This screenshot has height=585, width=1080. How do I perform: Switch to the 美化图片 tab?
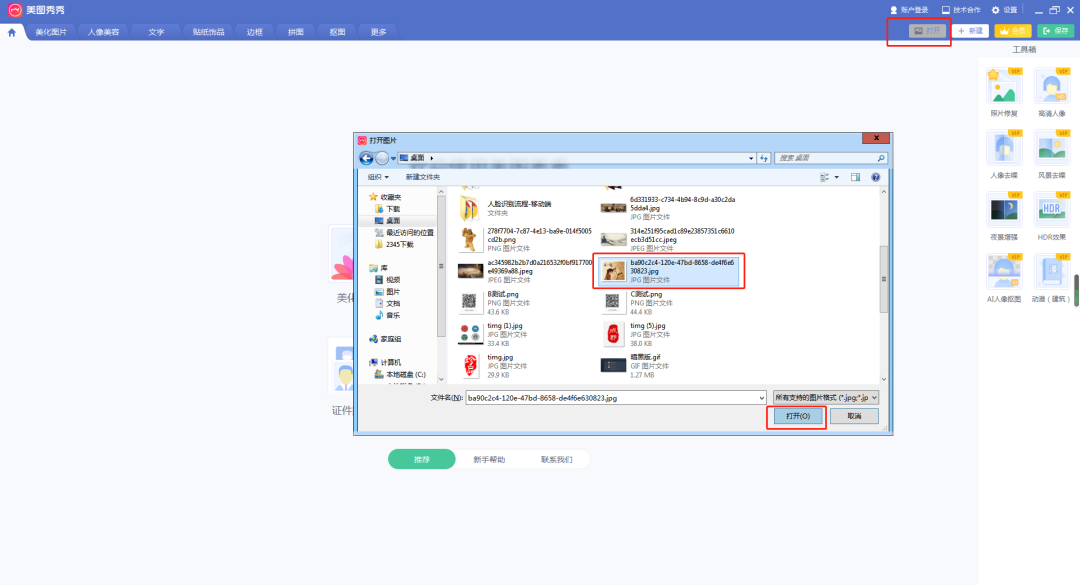[51, 32]
